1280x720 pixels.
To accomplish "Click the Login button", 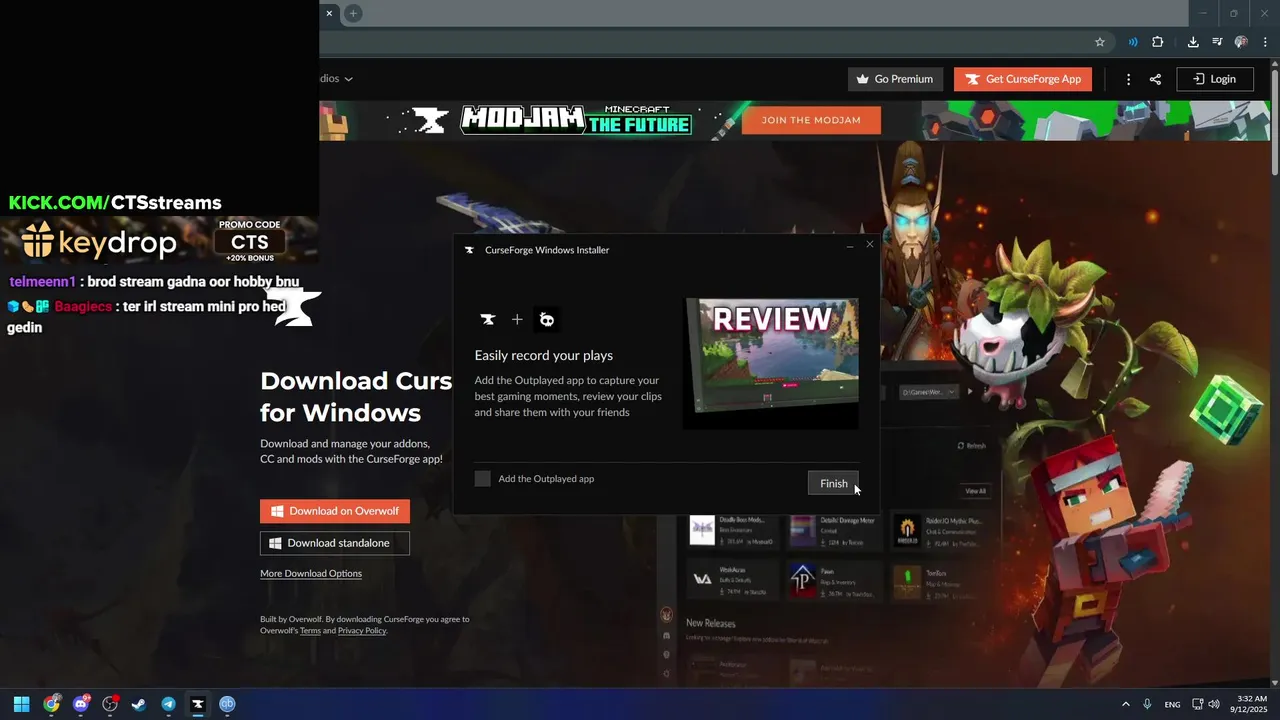I will [x=1215, y=79].
